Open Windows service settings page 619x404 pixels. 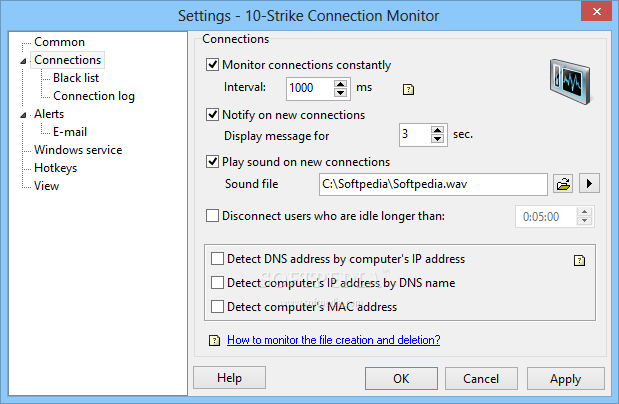(78, 150)
